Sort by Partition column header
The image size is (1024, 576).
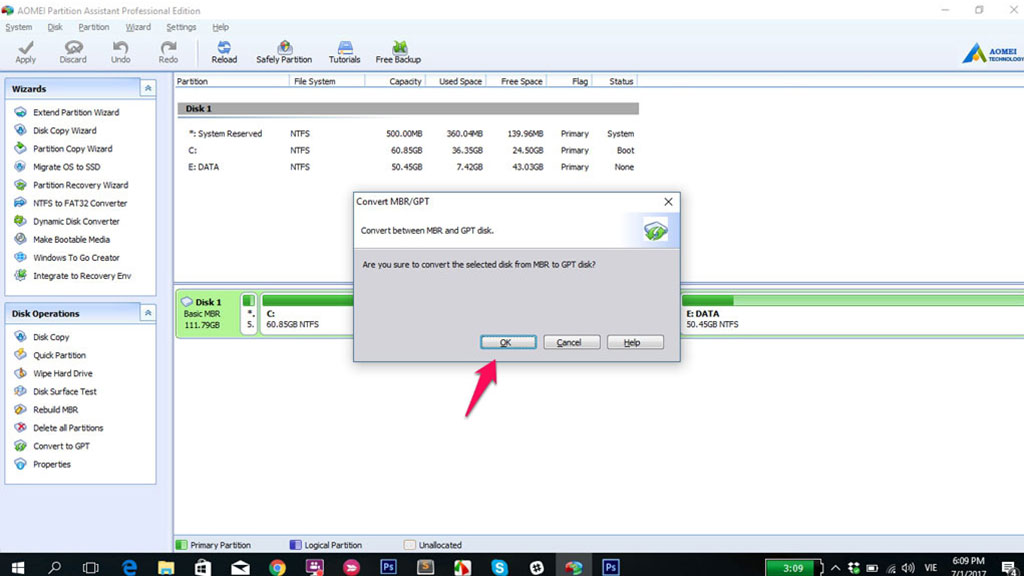231,82
